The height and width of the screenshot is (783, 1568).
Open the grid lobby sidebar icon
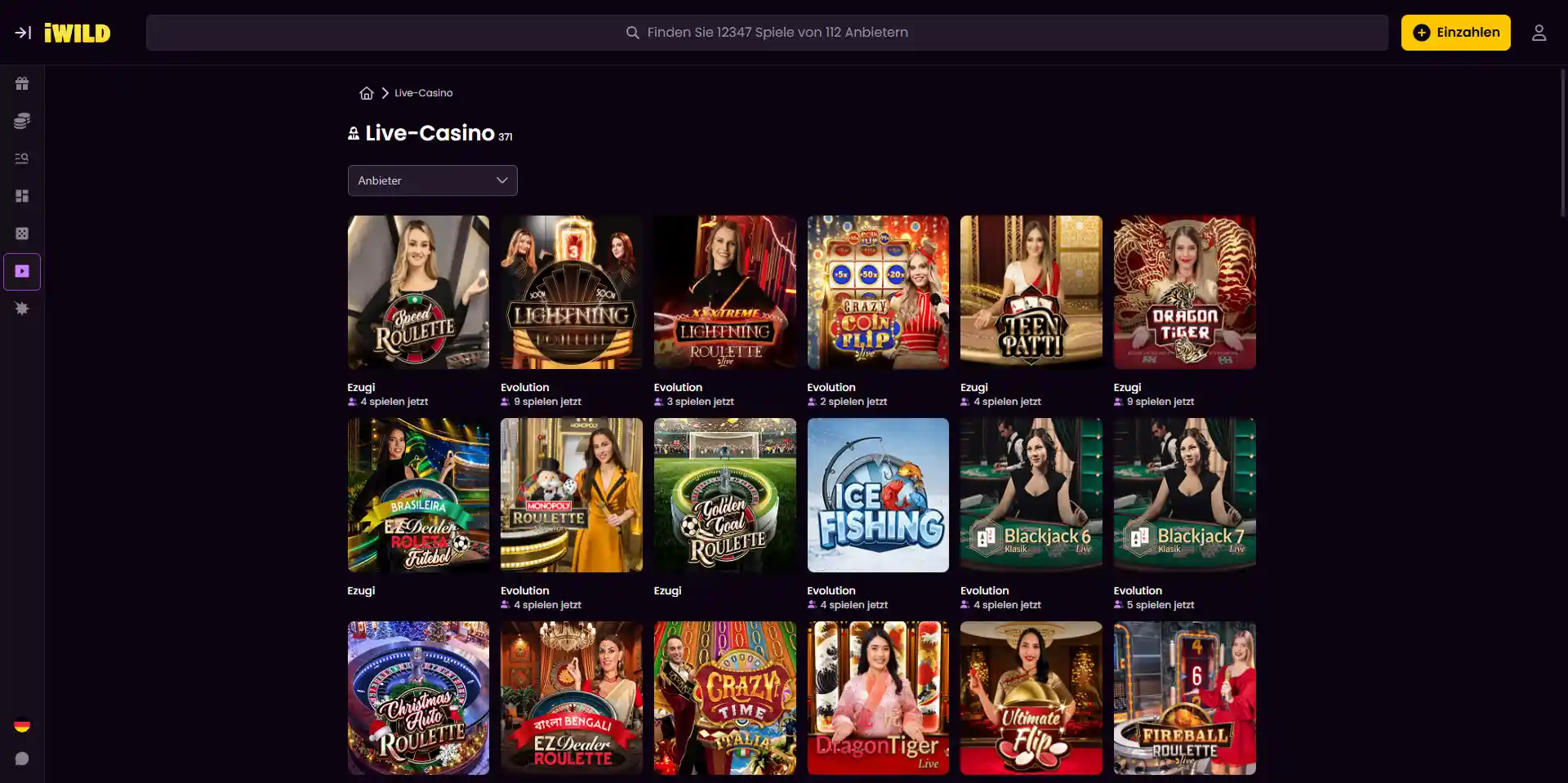[x=22, y=196]
